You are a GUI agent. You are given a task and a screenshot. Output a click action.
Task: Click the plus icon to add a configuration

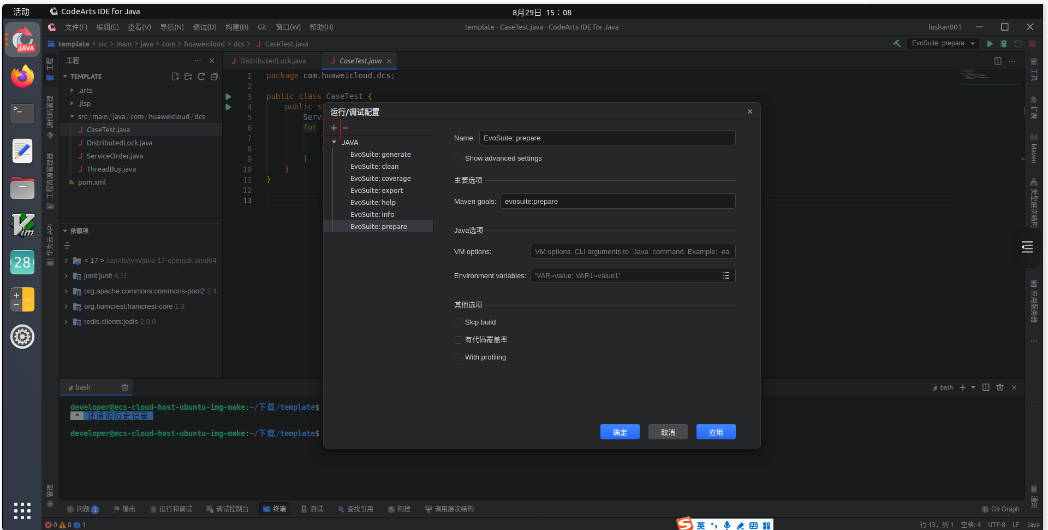coord(334,128)
